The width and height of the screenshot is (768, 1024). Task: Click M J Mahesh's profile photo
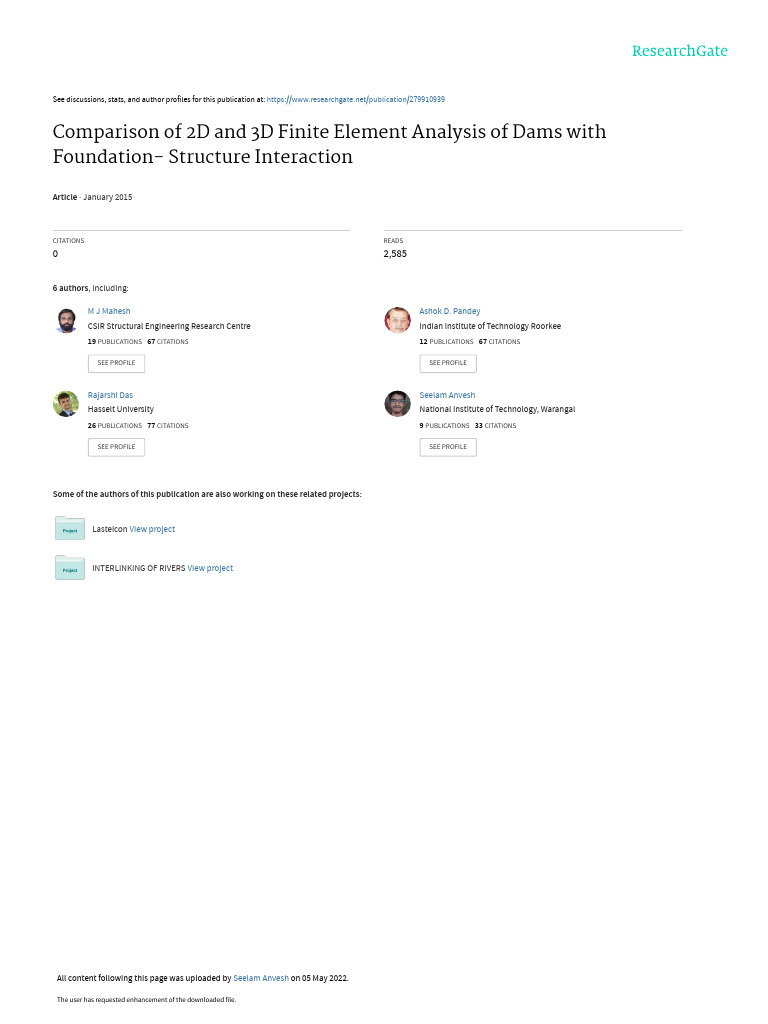pos(66,320)
